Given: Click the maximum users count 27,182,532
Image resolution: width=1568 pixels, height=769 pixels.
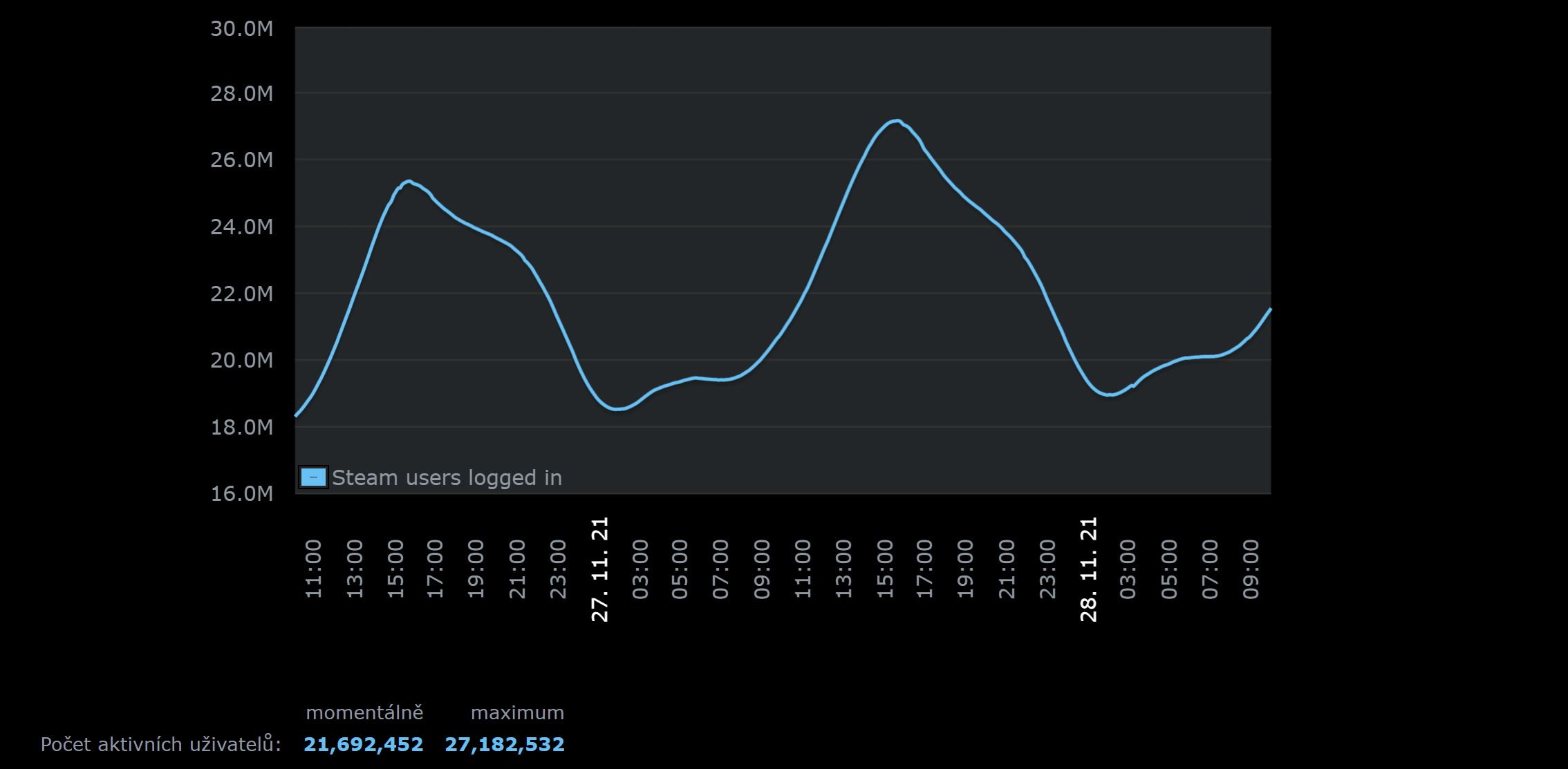Looking at the screenshot, I should pyautogui.click(x=504, y=744).
